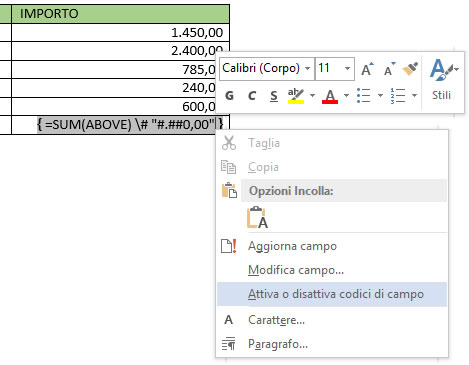Click the numbered list icon
Screen dimensions: 469x365
click(x=398, y=96)
